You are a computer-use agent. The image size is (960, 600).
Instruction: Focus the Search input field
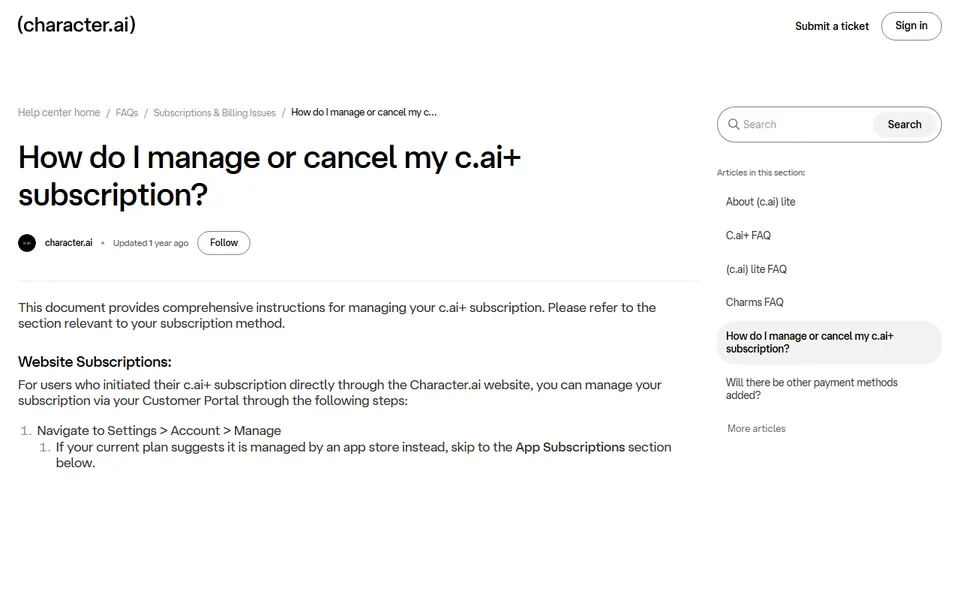pyautogui.click(x=802, y=124)
